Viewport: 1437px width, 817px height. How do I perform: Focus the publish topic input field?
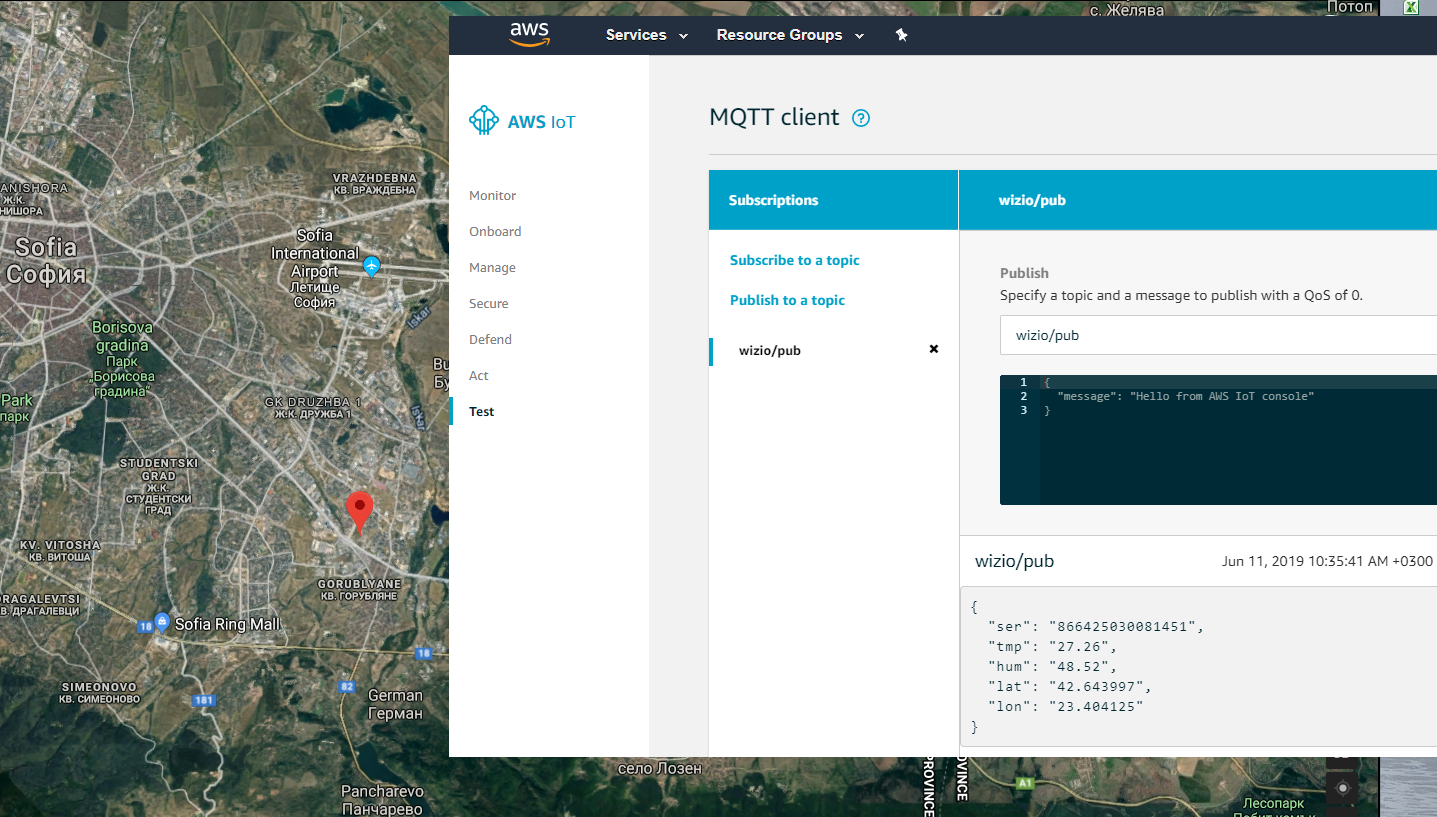(1218, 335)
